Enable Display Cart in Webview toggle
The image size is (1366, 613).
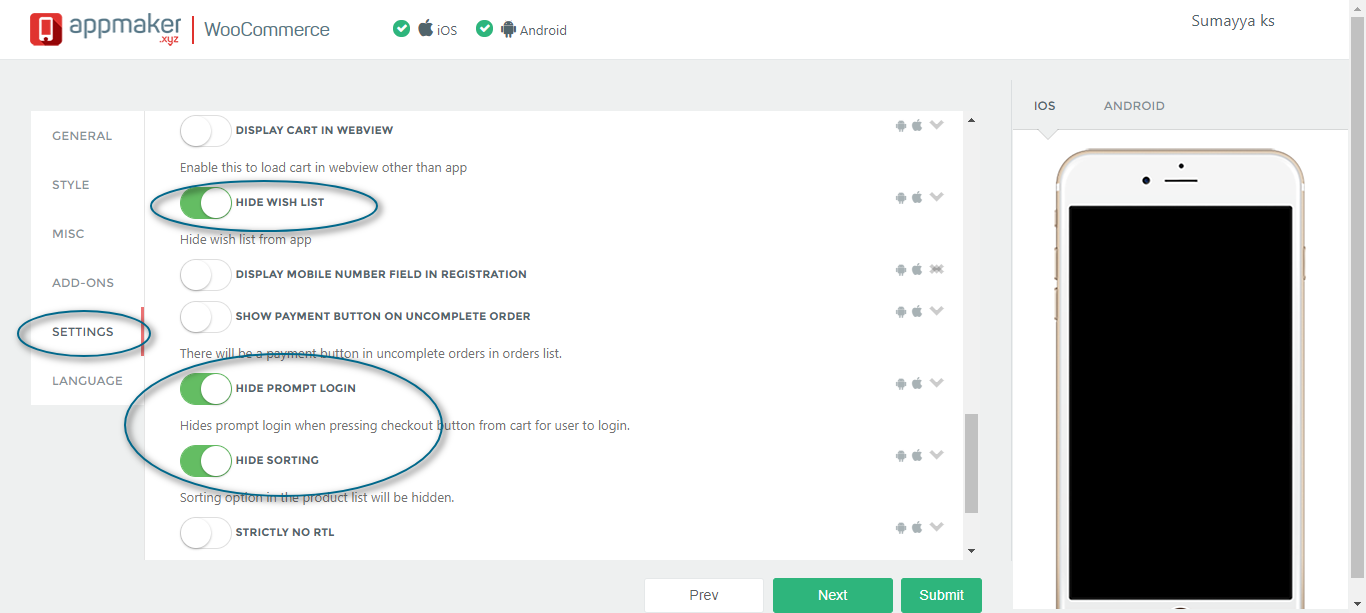pyautogui.click(x=206, y=131)
